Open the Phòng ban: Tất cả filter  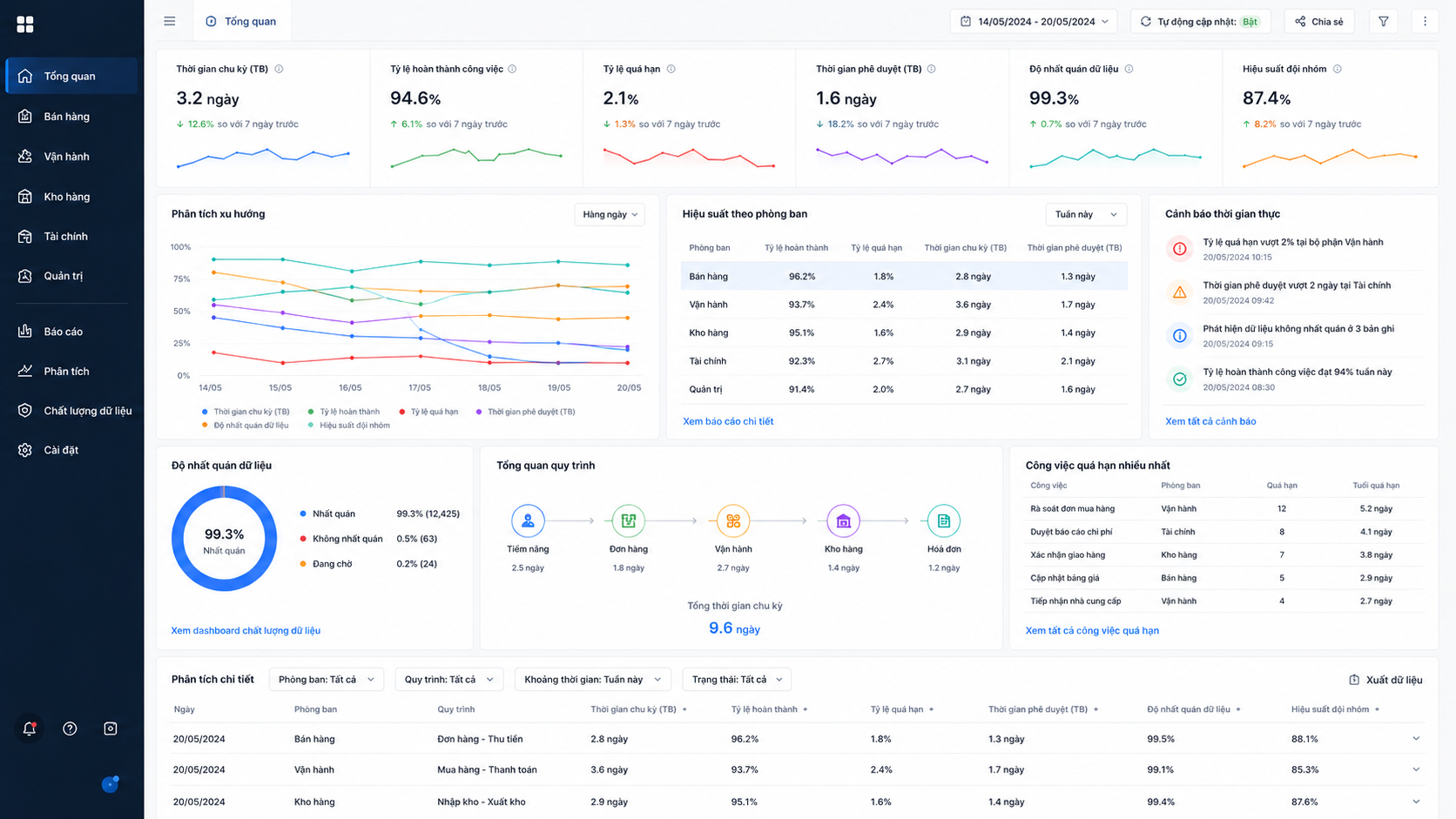coord(327,680)
